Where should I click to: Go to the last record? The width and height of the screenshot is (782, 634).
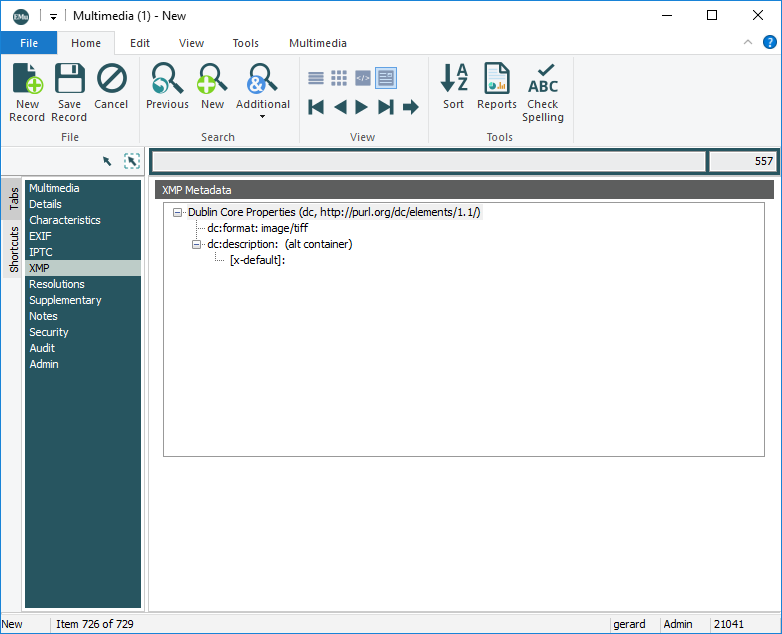click(x=386, y=107)
